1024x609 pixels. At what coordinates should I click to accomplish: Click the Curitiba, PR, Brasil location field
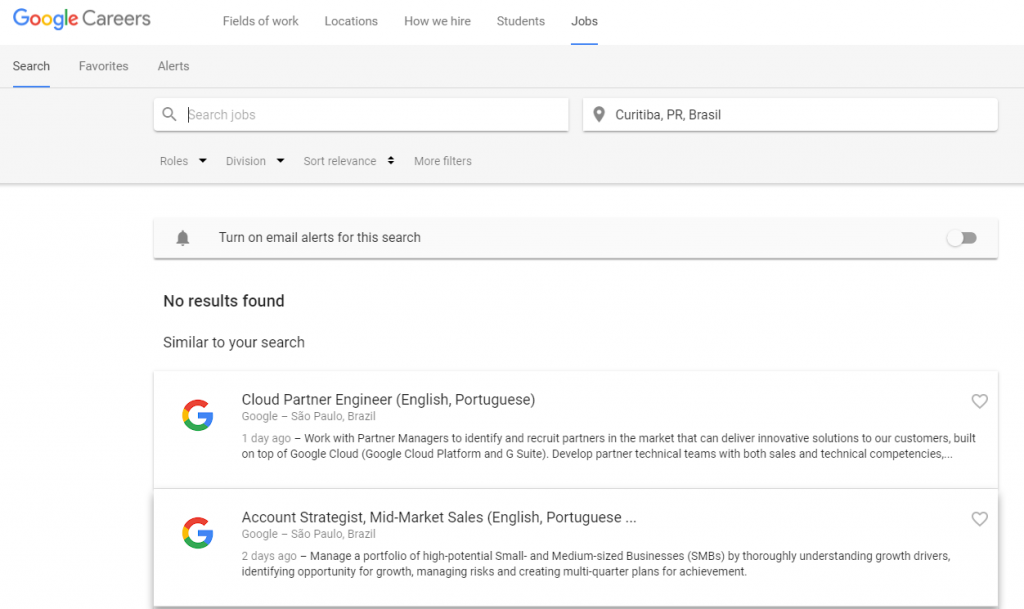click(790, 115)
